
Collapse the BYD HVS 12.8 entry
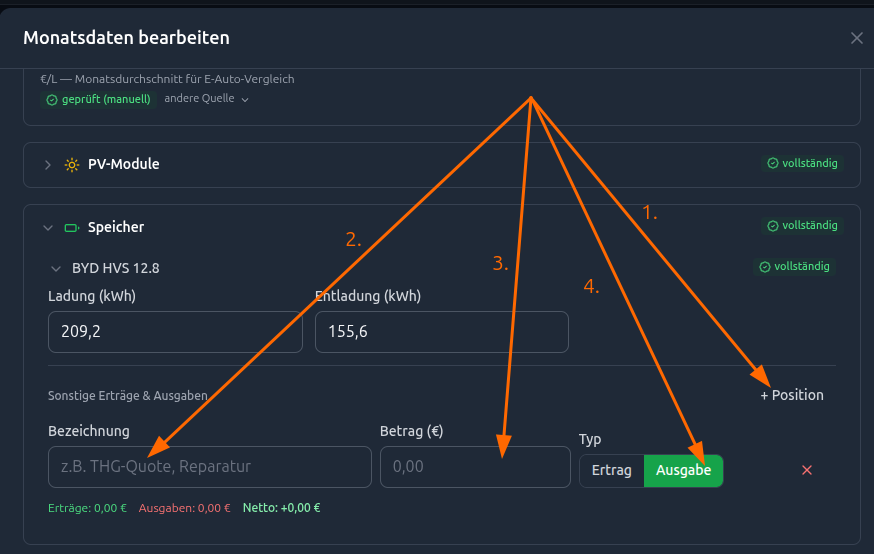tap(56, 269)
